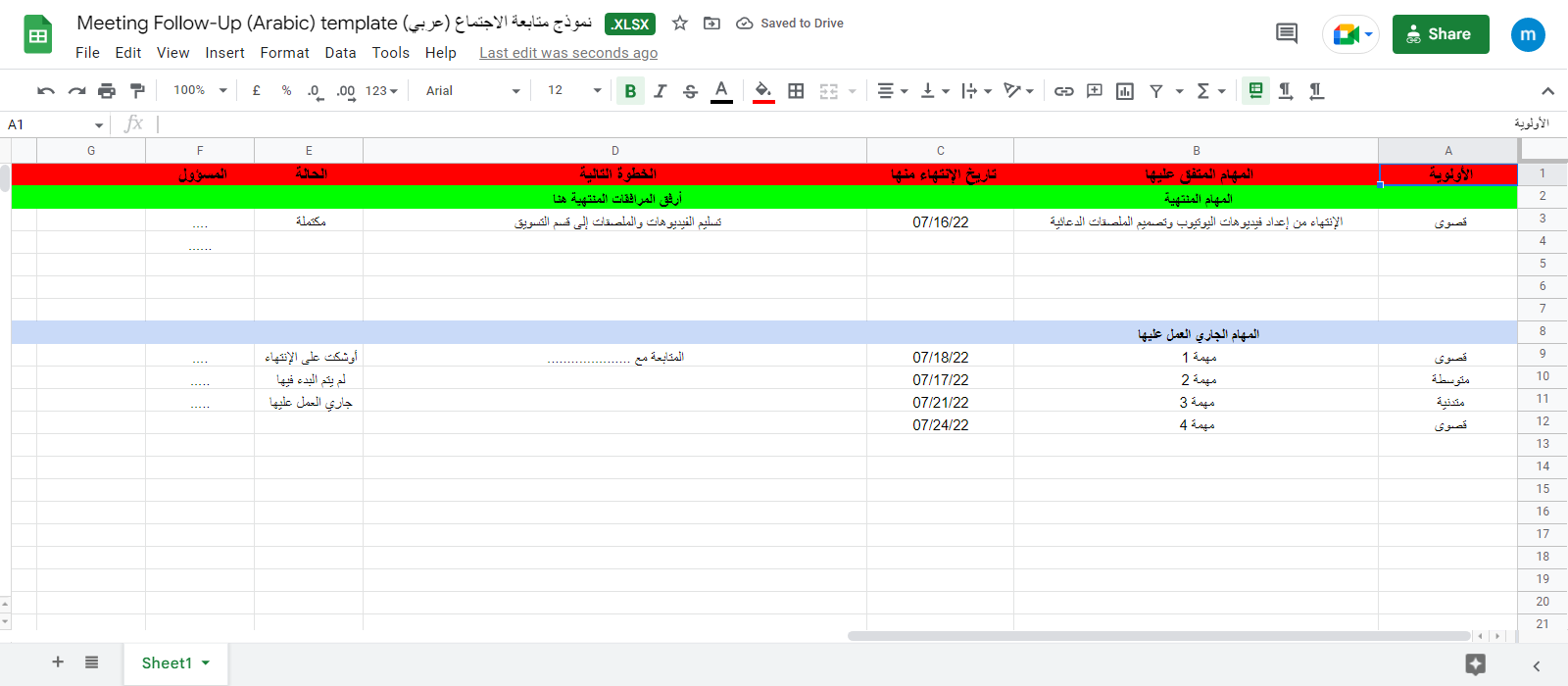This screenshot has width=1568, height=686.
Task: Click the merge cells icon
Action: [x=829, y=91]
